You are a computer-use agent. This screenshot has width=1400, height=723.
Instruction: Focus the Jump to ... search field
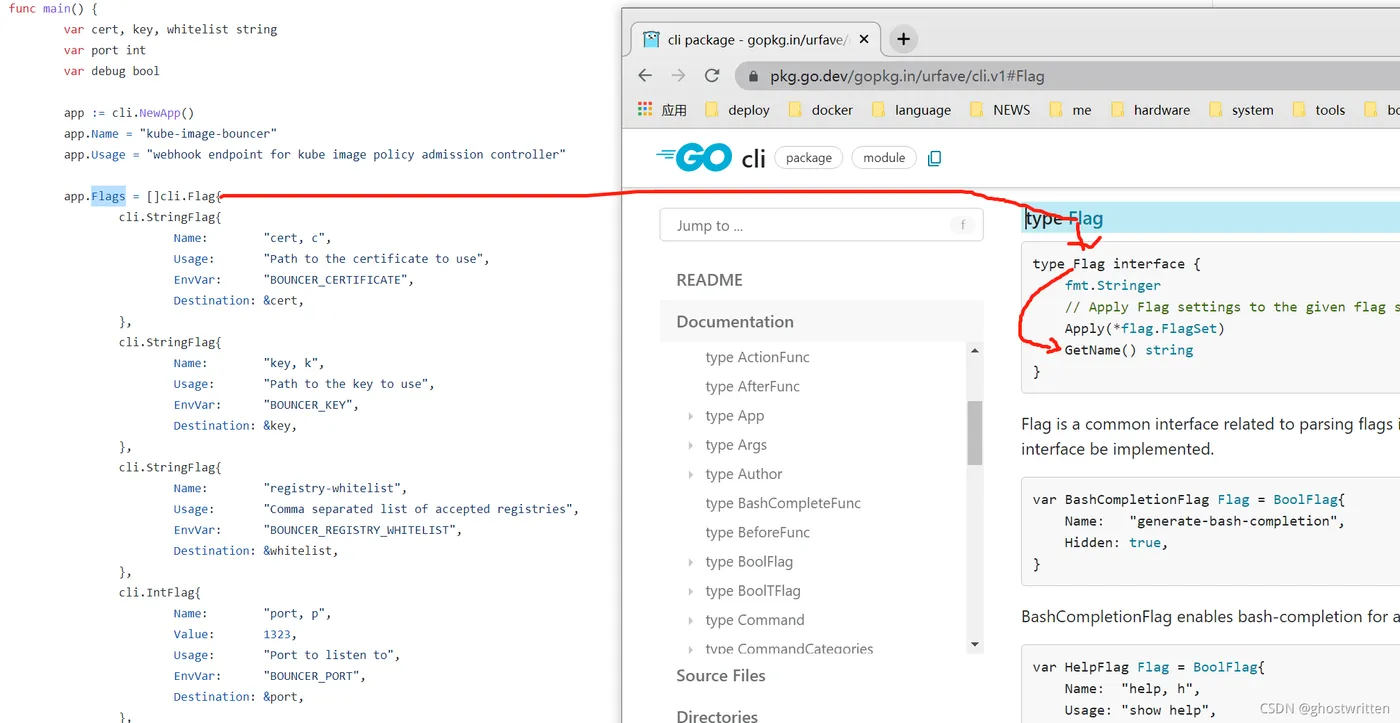tap(821, 225)
